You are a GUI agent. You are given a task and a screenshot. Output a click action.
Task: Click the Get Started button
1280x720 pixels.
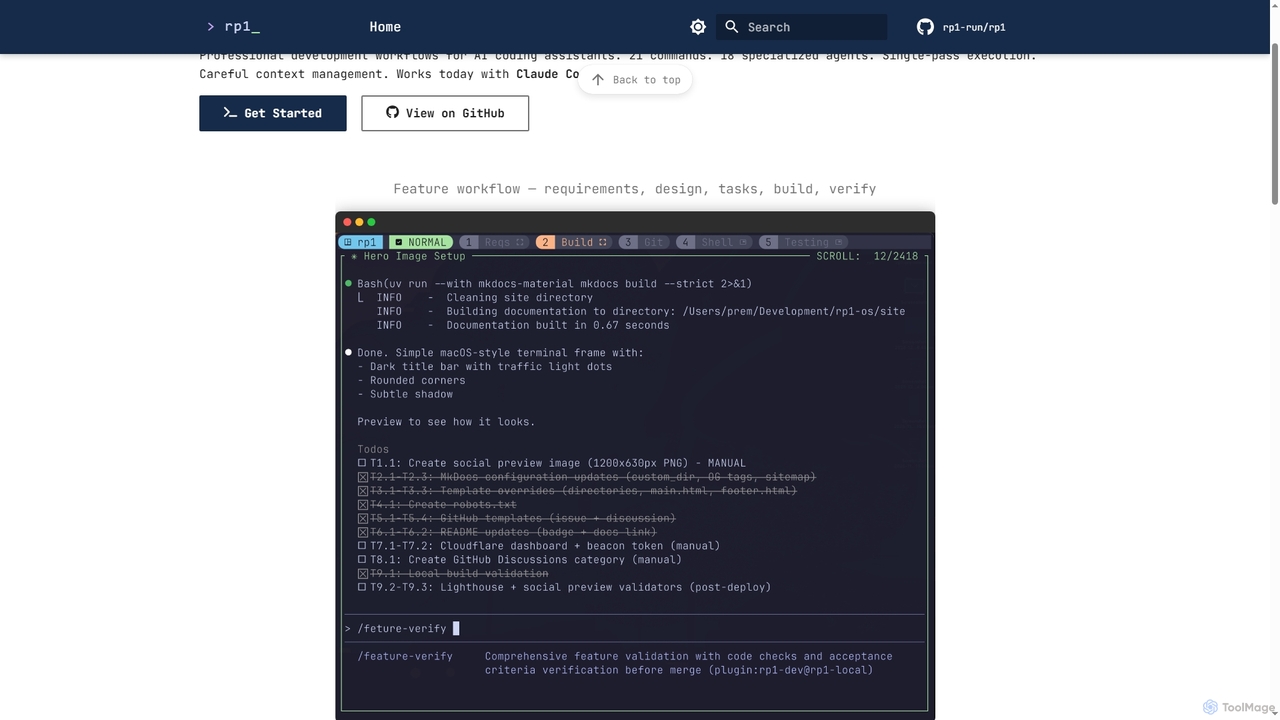[x=273, y=113]
